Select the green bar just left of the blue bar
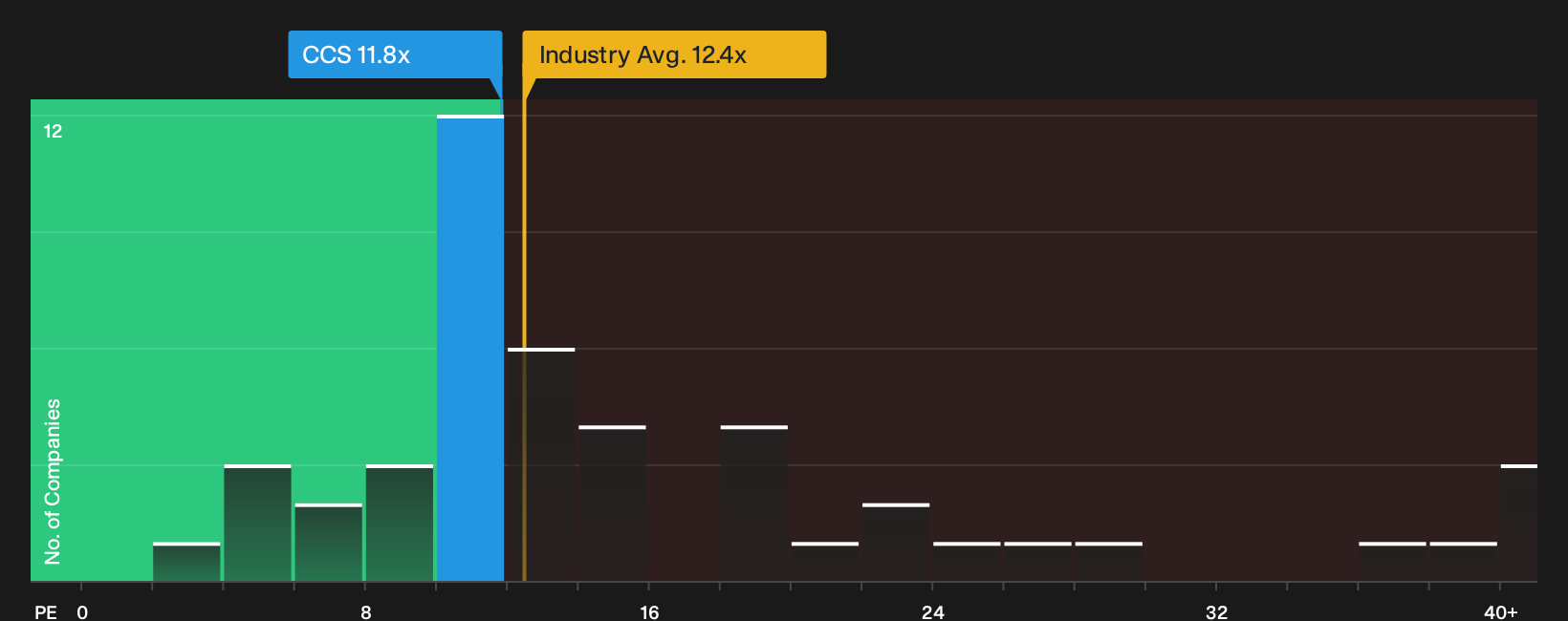Image resolution: width=1568 pixels, height=621 pixels. (x=400, y=523)
